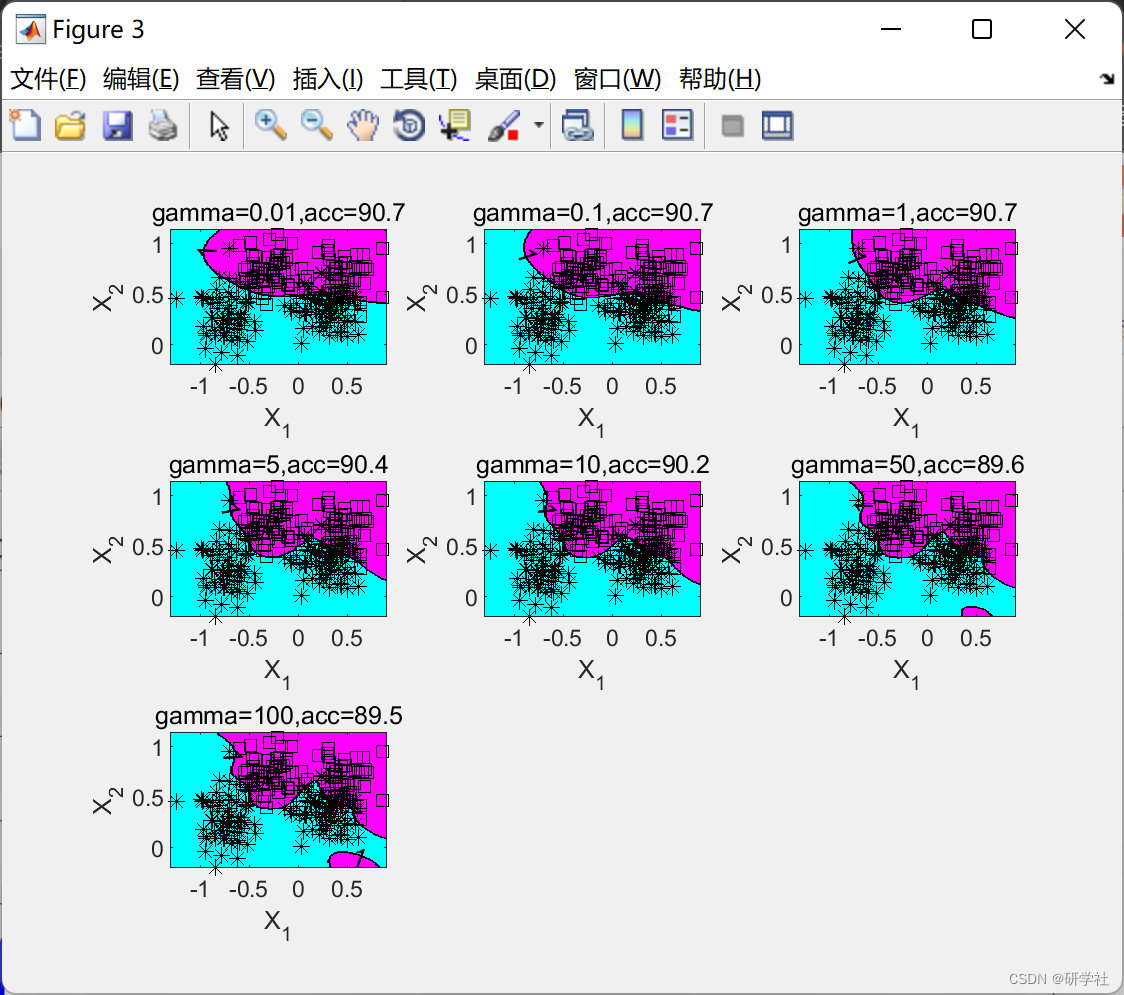Open the 查看(V) menu
The width and height of the screenshot is (1124, 995).
236,79
